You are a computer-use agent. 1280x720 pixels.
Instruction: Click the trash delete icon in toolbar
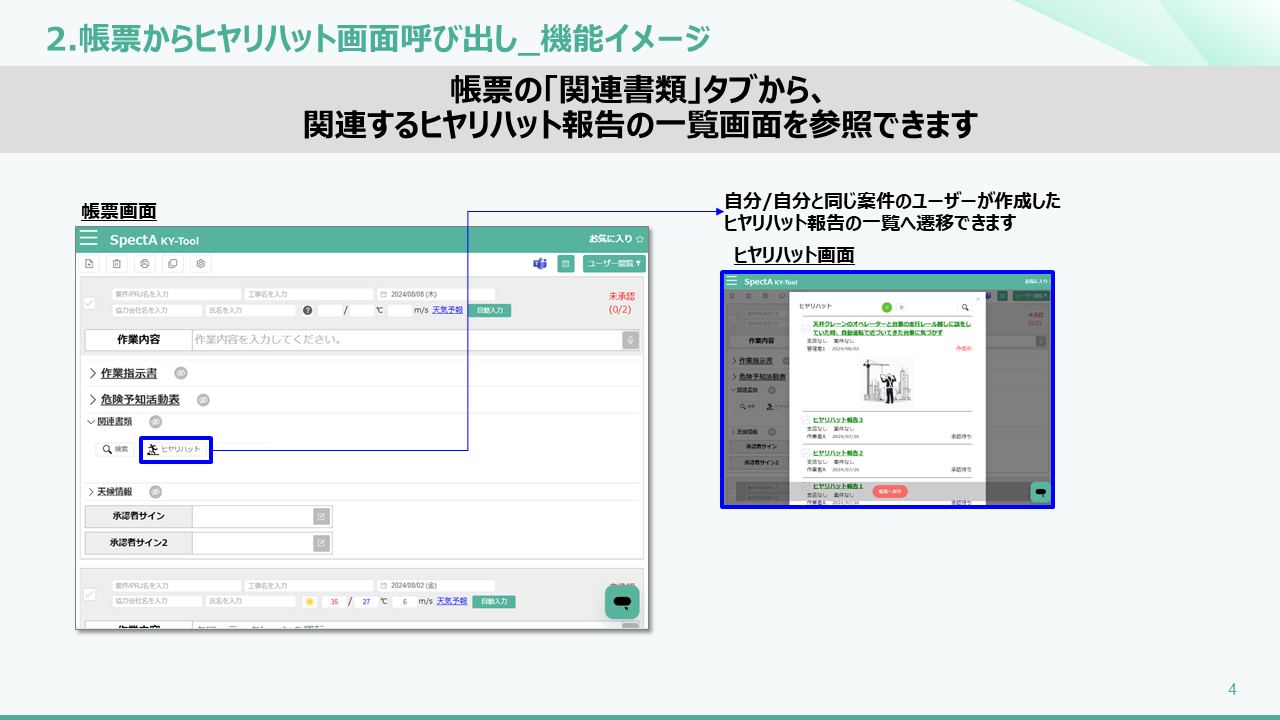[117, 264]
